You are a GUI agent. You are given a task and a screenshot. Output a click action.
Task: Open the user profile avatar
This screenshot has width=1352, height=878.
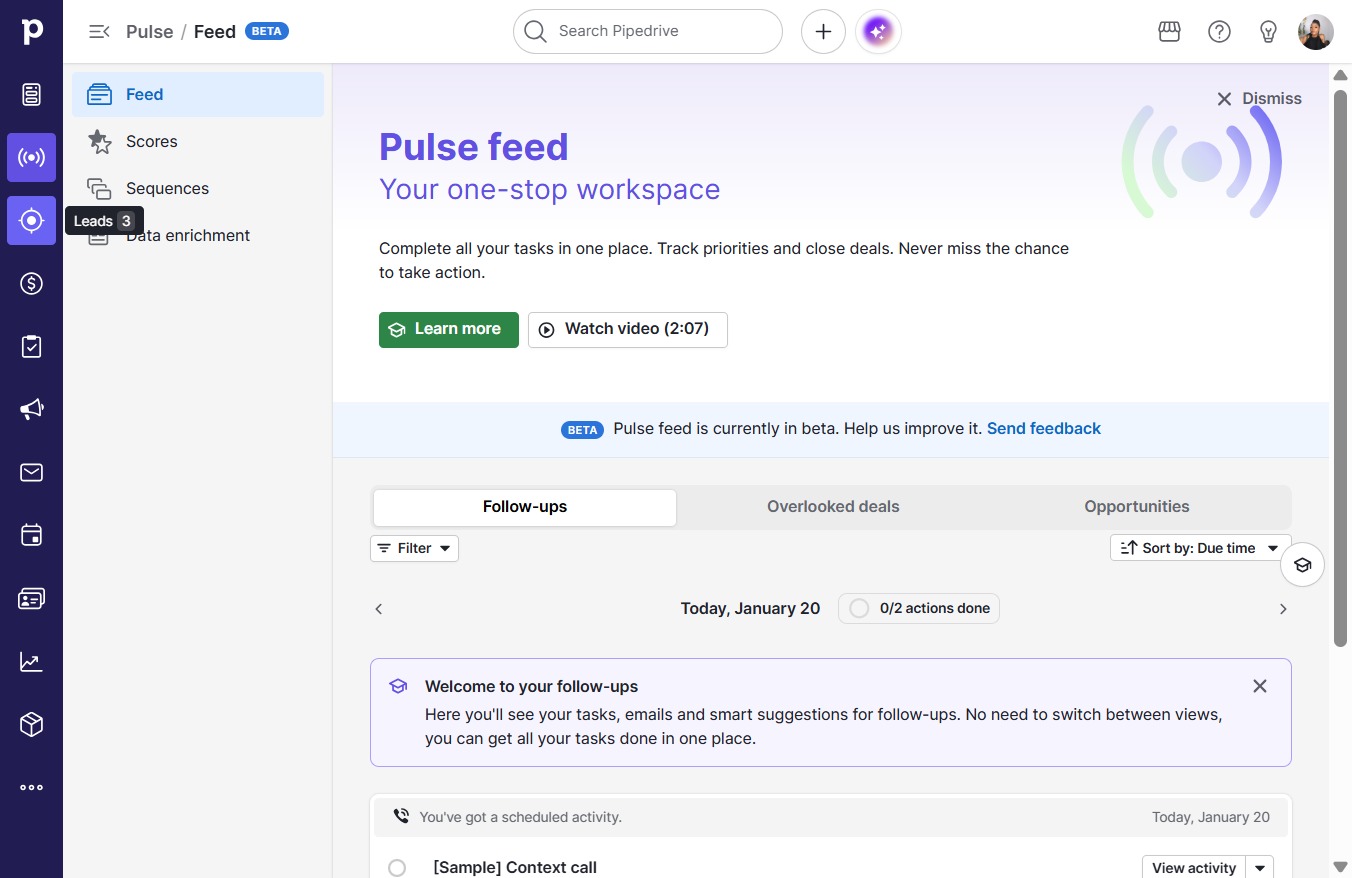(1315, 32)
